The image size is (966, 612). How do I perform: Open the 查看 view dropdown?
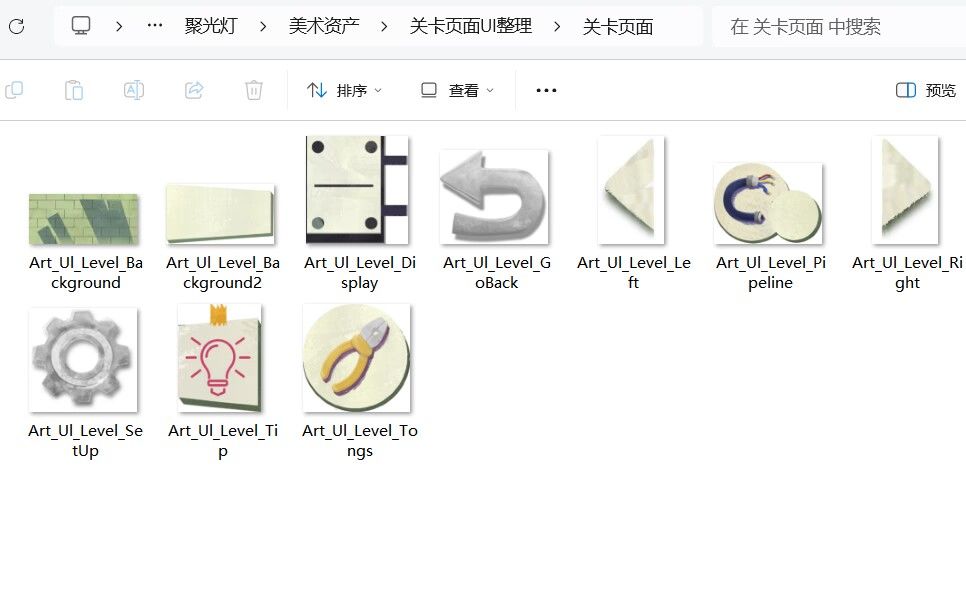tap(457, 91)
